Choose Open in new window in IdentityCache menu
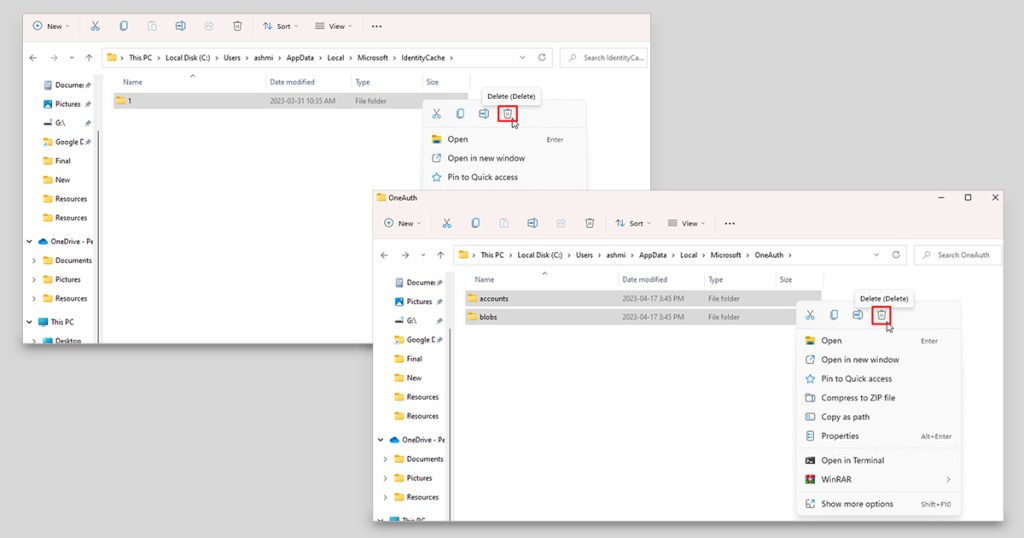 point(504,158)
